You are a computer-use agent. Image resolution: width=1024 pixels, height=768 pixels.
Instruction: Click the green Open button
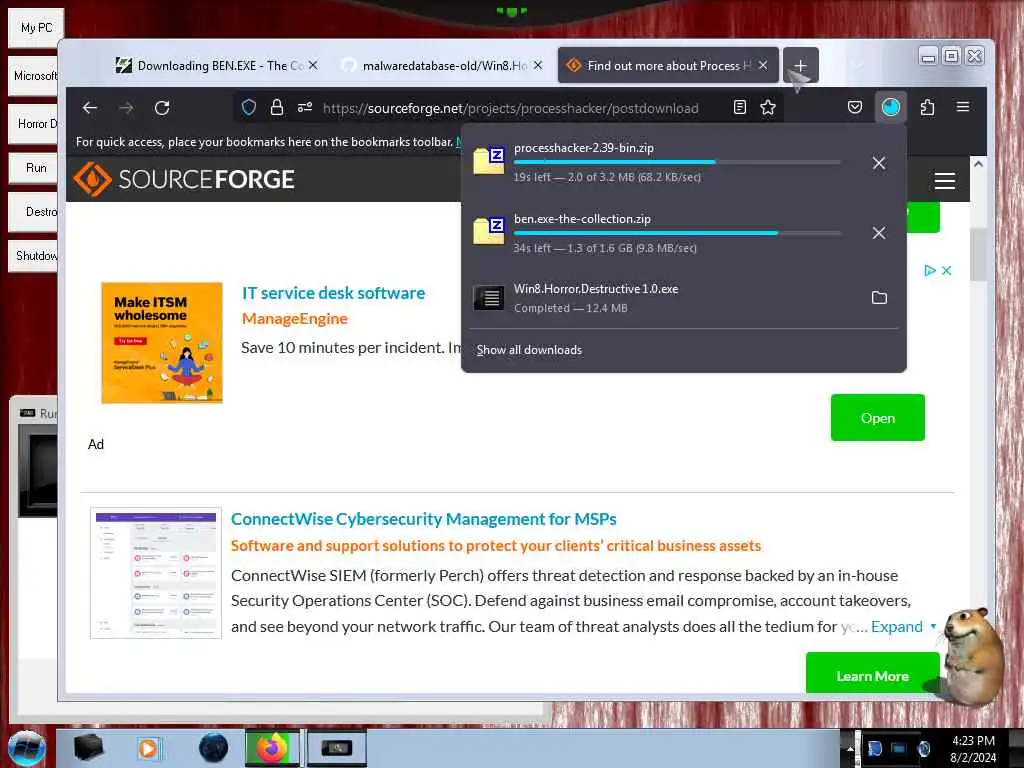click(x=878, y=418)
